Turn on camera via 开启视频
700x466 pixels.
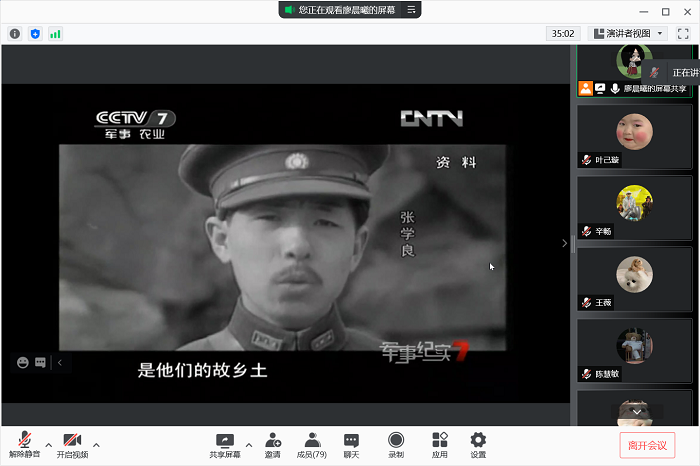point(72,445)
